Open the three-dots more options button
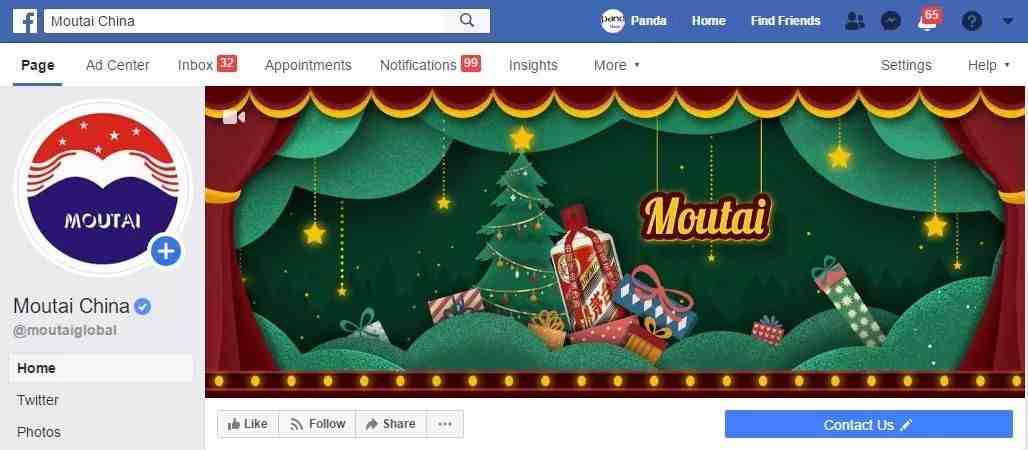 [445, 424]
